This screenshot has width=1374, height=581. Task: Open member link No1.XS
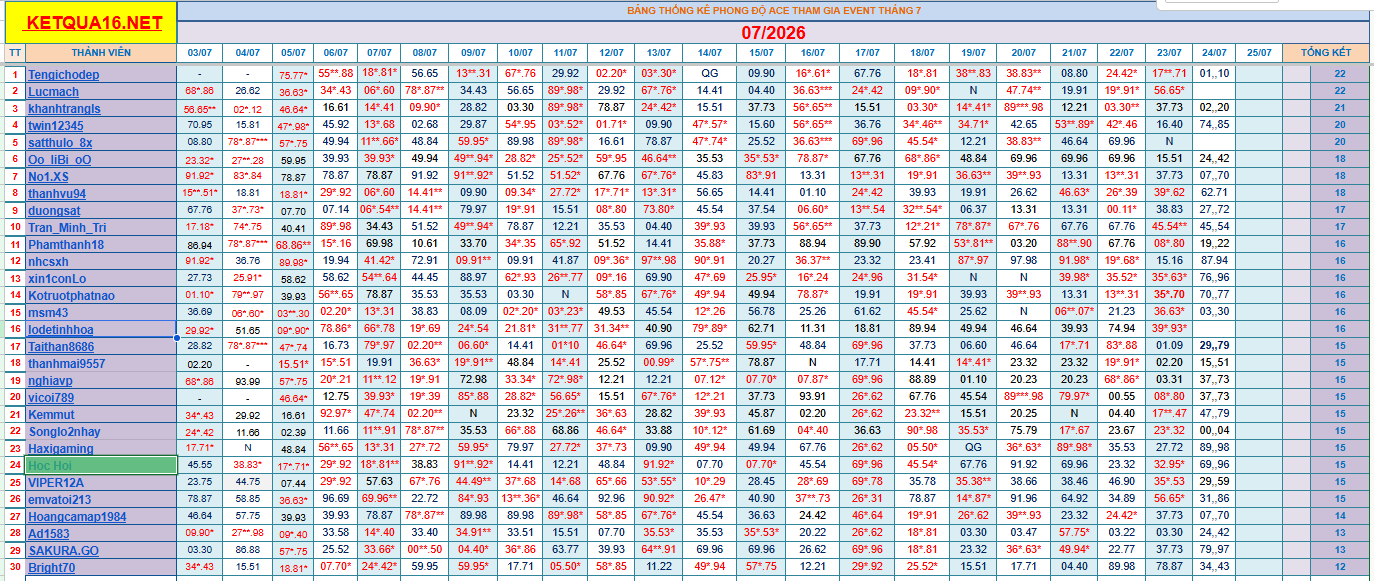[48, 176]
